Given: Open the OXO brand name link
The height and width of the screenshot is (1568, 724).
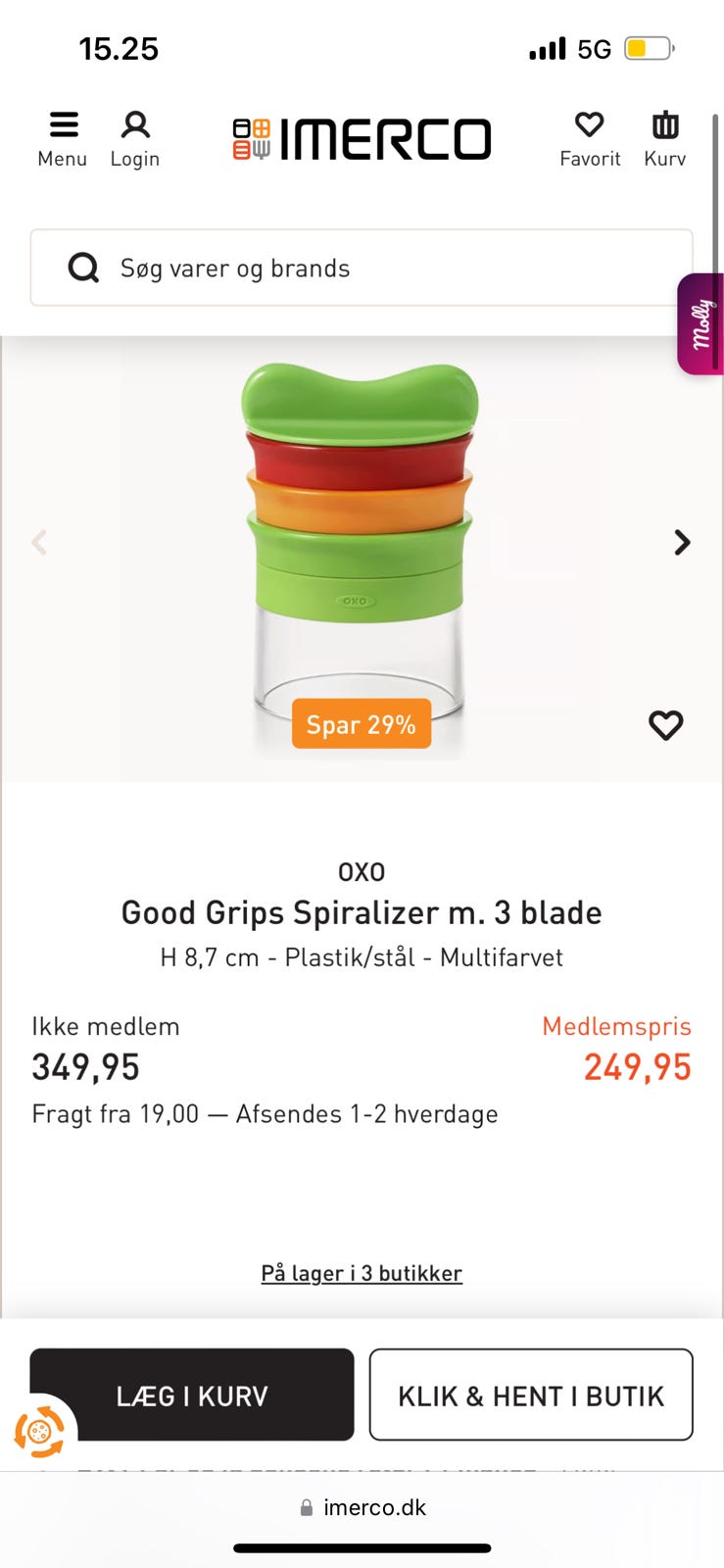Looking at the screenshot, I should pyautogui.click(x=362, y=871).
